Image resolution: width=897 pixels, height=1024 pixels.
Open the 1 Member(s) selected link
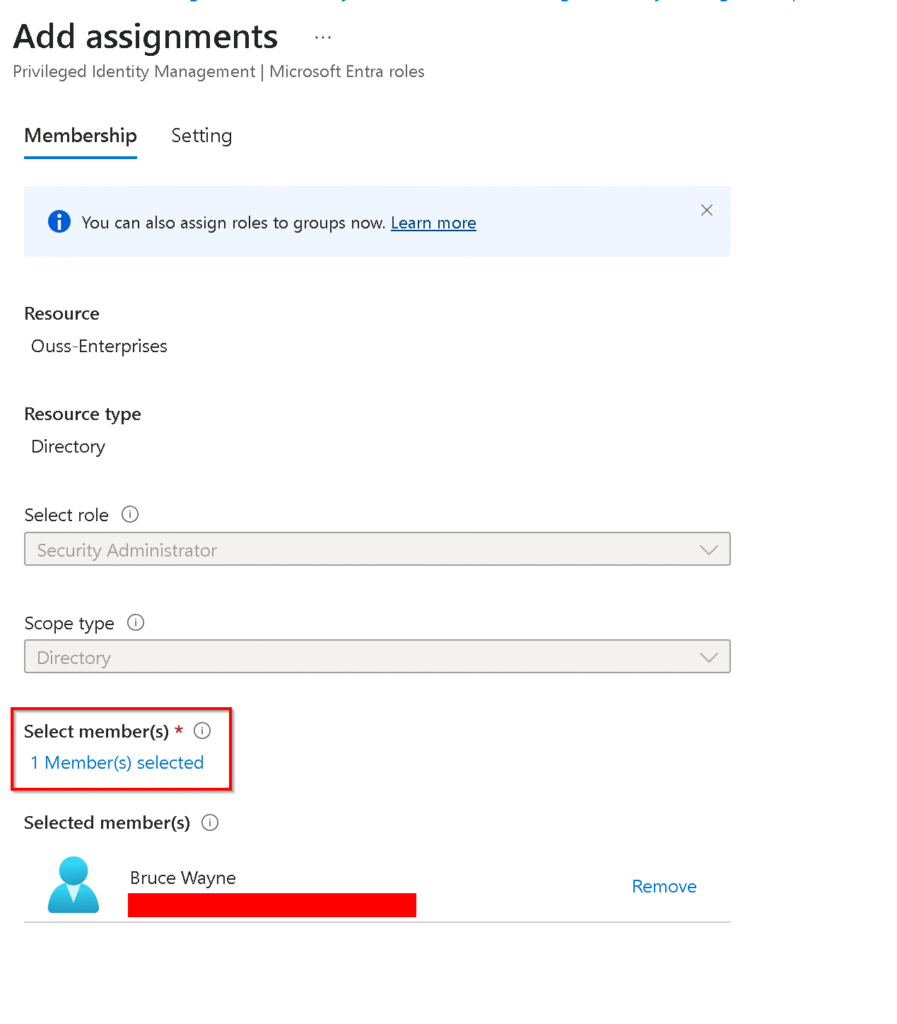tap(117, 763)
